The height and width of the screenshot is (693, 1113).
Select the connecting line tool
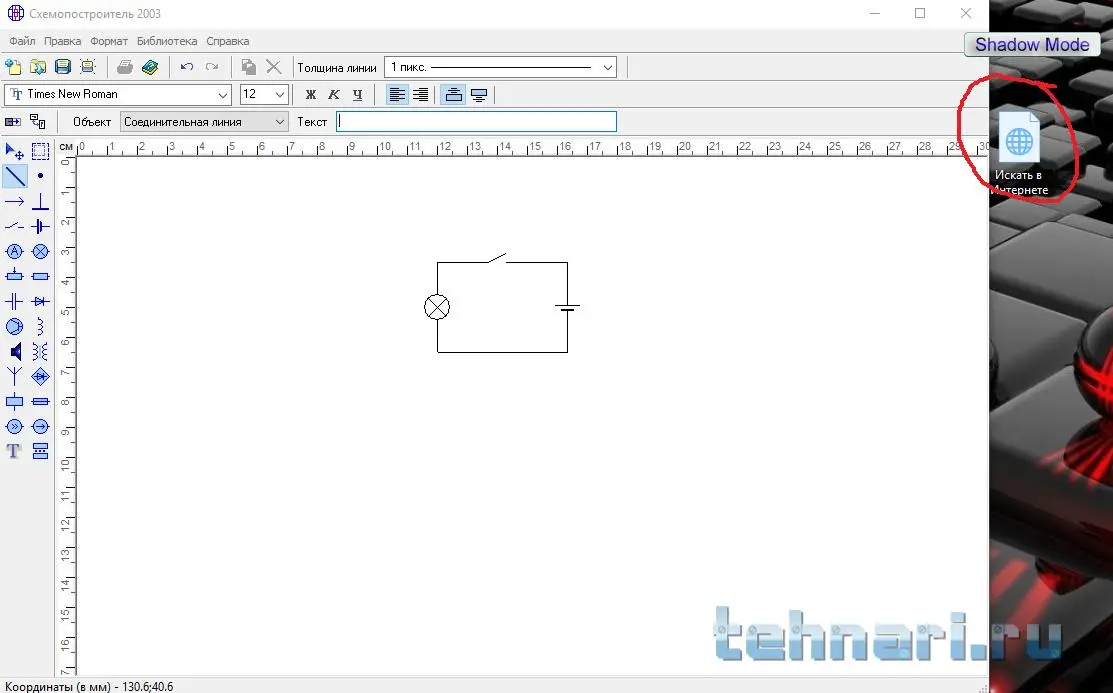click(x=14, y=176)
